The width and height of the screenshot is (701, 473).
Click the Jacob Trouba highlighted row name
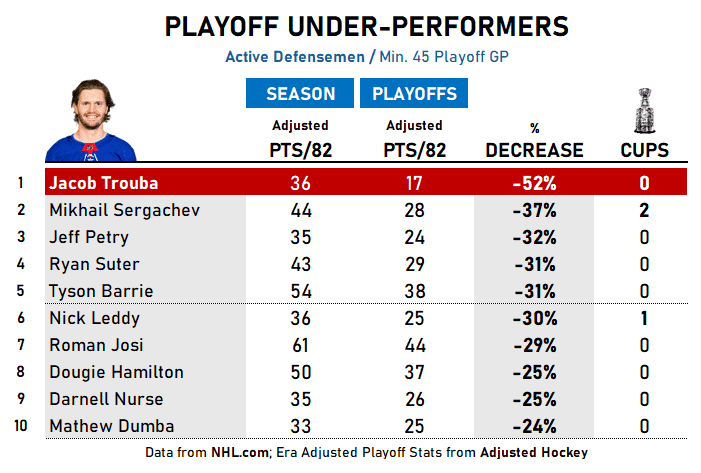pos(103,183)
